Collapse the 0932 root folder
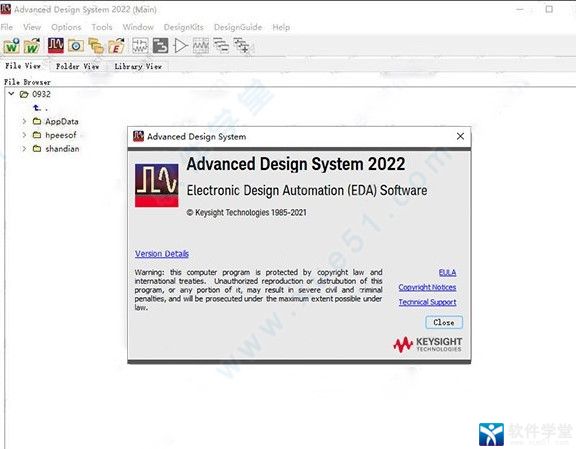576x449 pixels. click(11, 94)
